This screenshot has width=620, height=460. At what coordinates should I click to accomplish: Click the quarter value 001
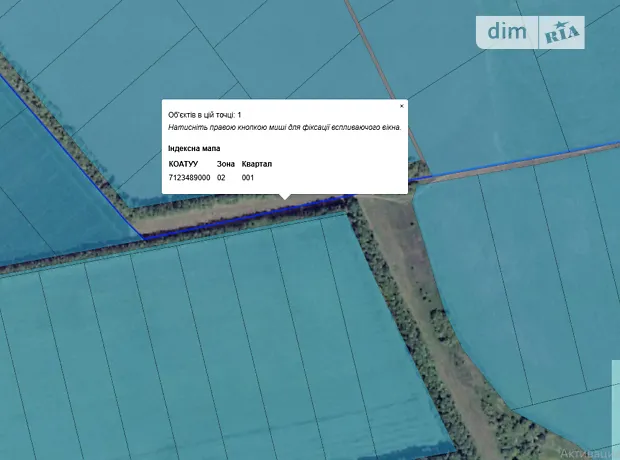pyautogui.click(x=248, y=177)
